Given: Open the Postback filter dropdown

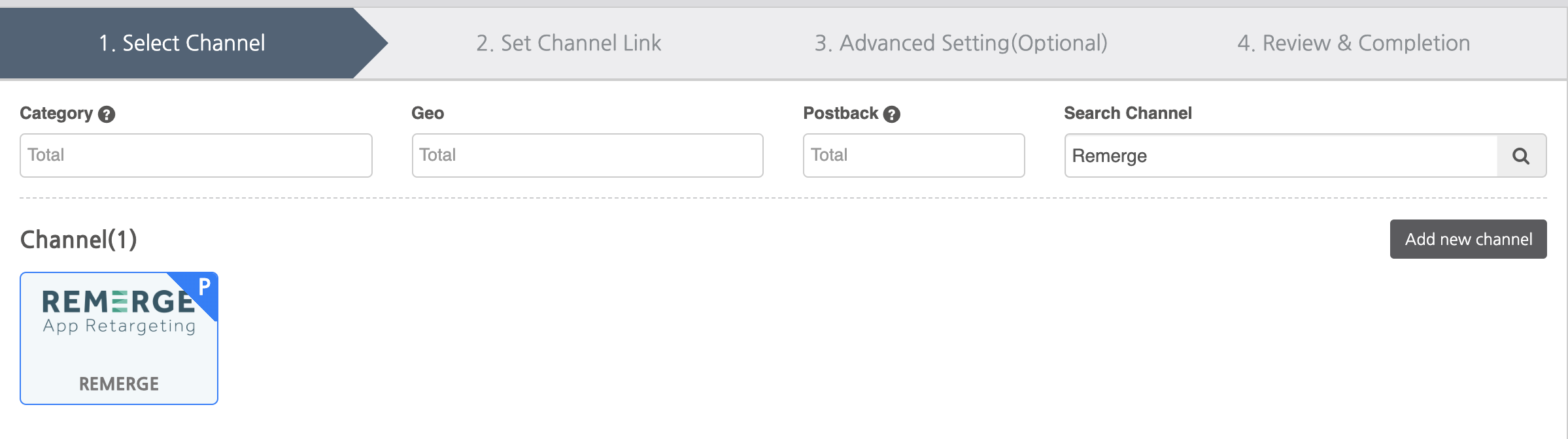Looking at the screenshot, I should pos(913,155).
